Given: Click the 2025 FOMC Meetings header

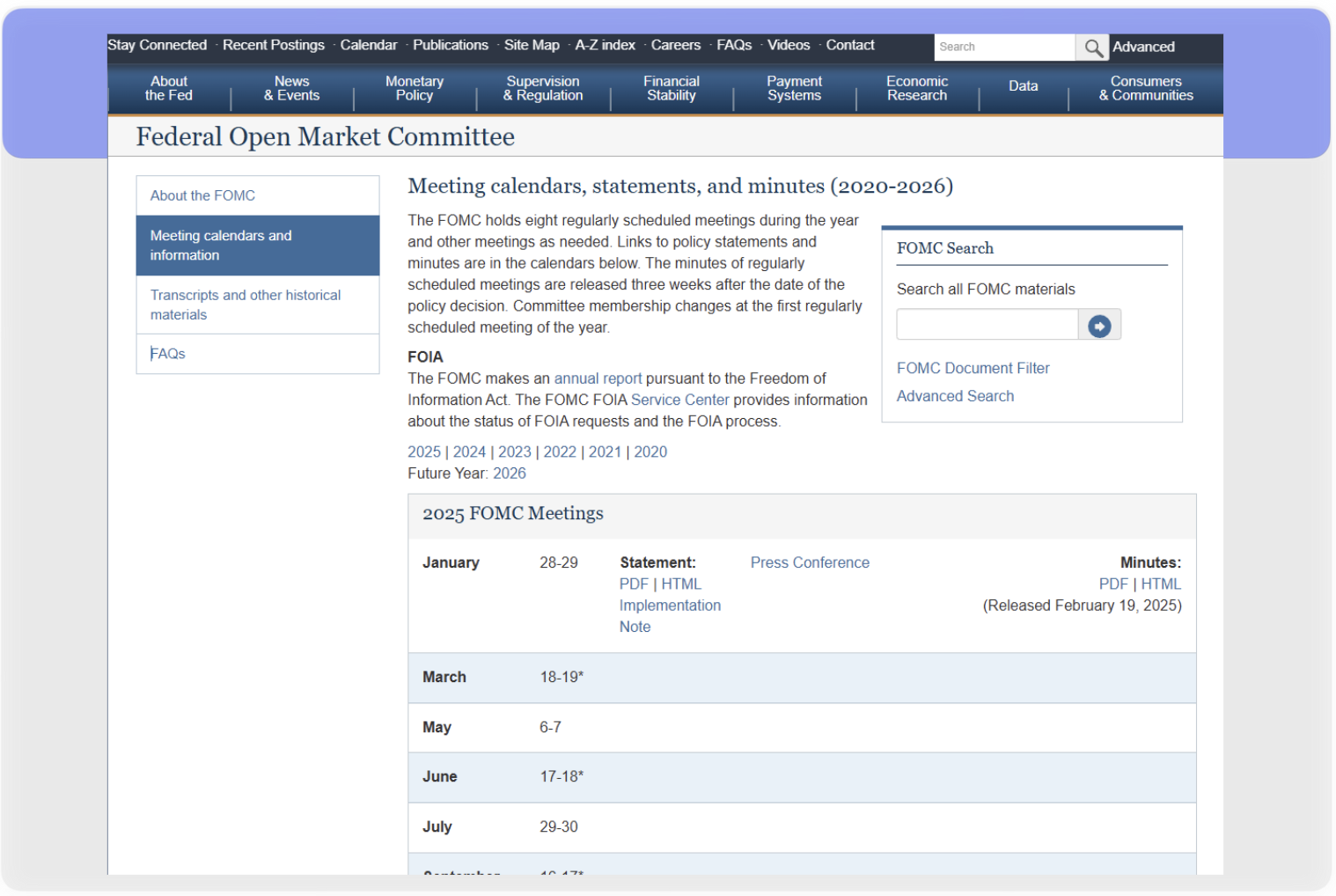Looking at the screenshot, I should pos(802,516).
